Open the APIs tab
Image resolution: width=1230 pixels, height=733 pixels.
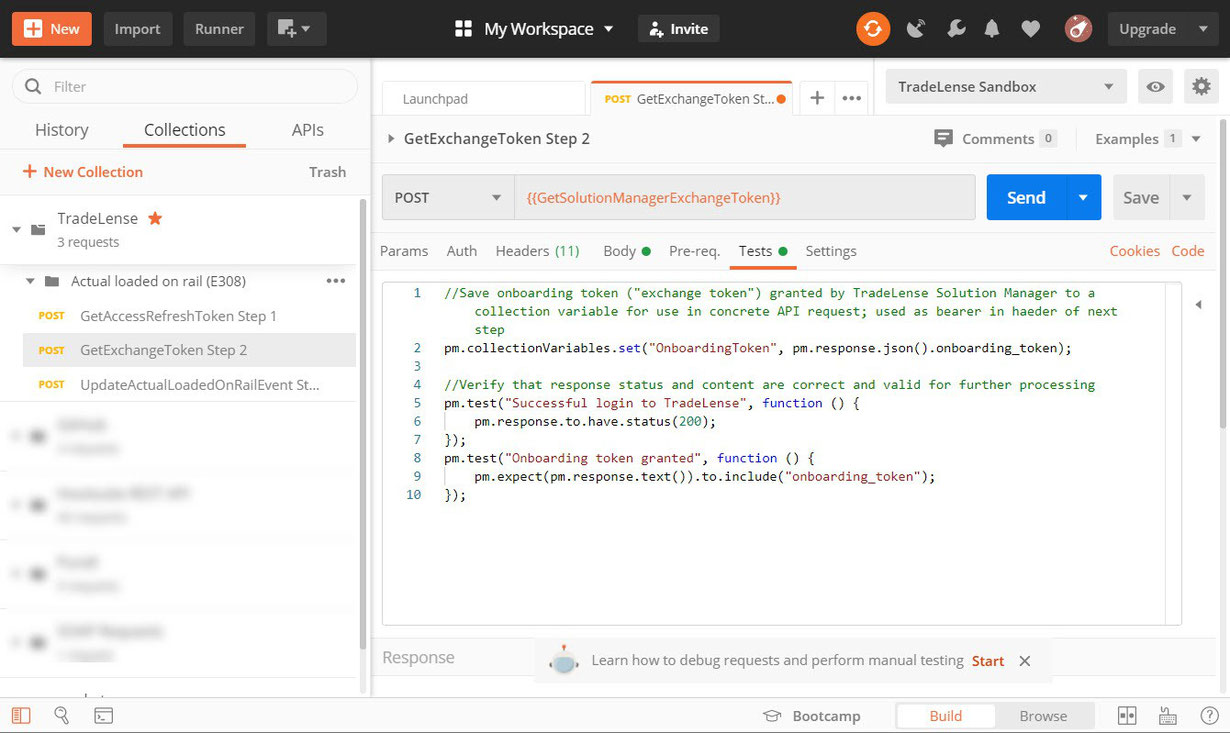[308, 130]
